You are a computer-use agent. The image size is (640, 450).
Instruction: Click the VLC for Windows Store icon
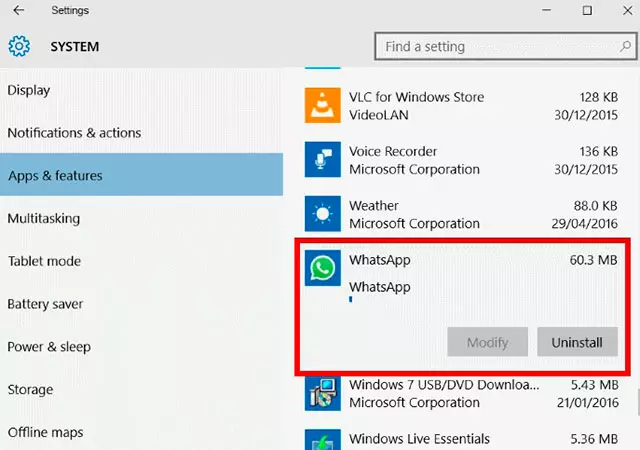click(x=322, y=105)
